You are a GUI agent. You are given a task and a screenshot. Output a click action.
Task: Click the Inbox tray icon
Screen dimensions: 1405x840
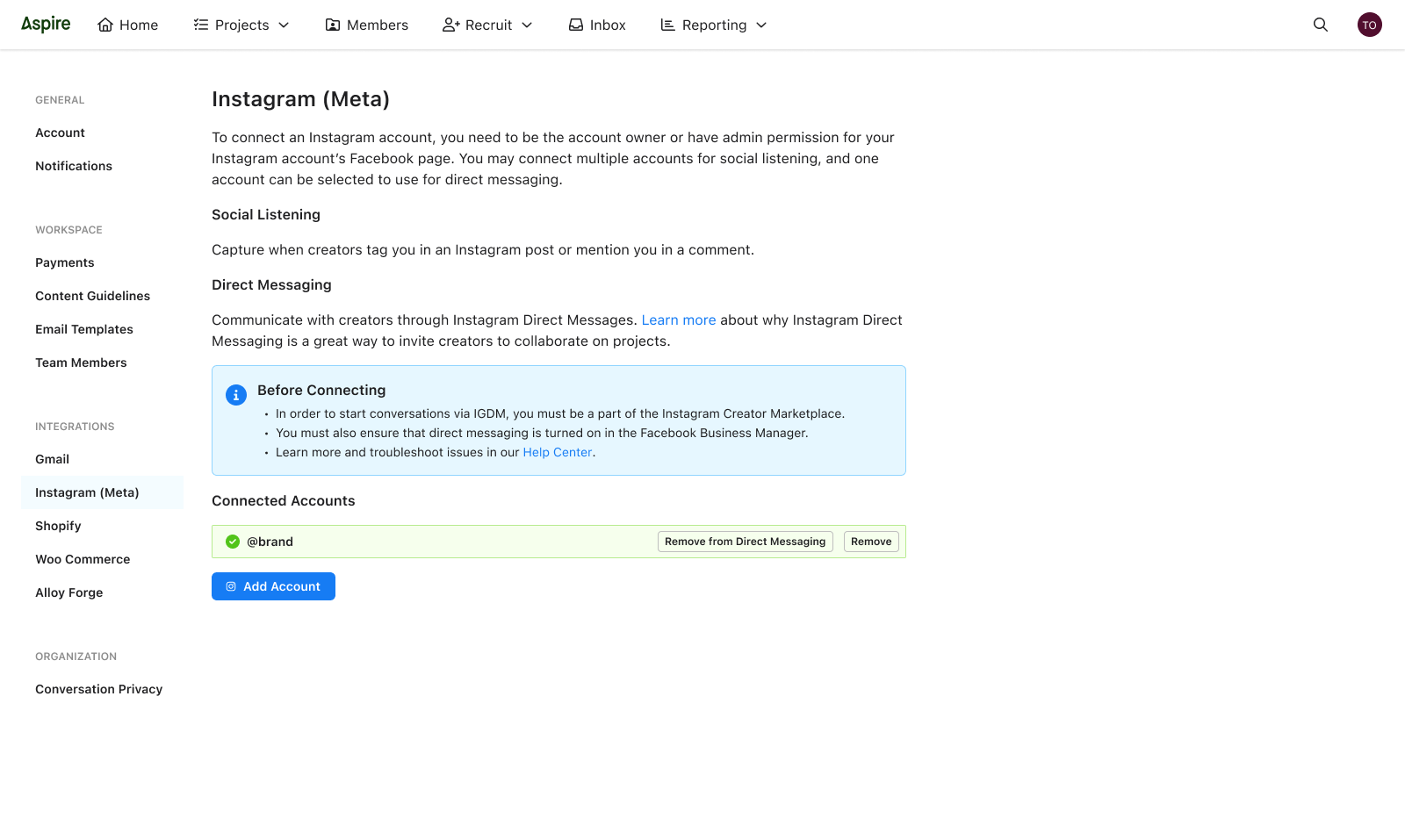[576, 25]
